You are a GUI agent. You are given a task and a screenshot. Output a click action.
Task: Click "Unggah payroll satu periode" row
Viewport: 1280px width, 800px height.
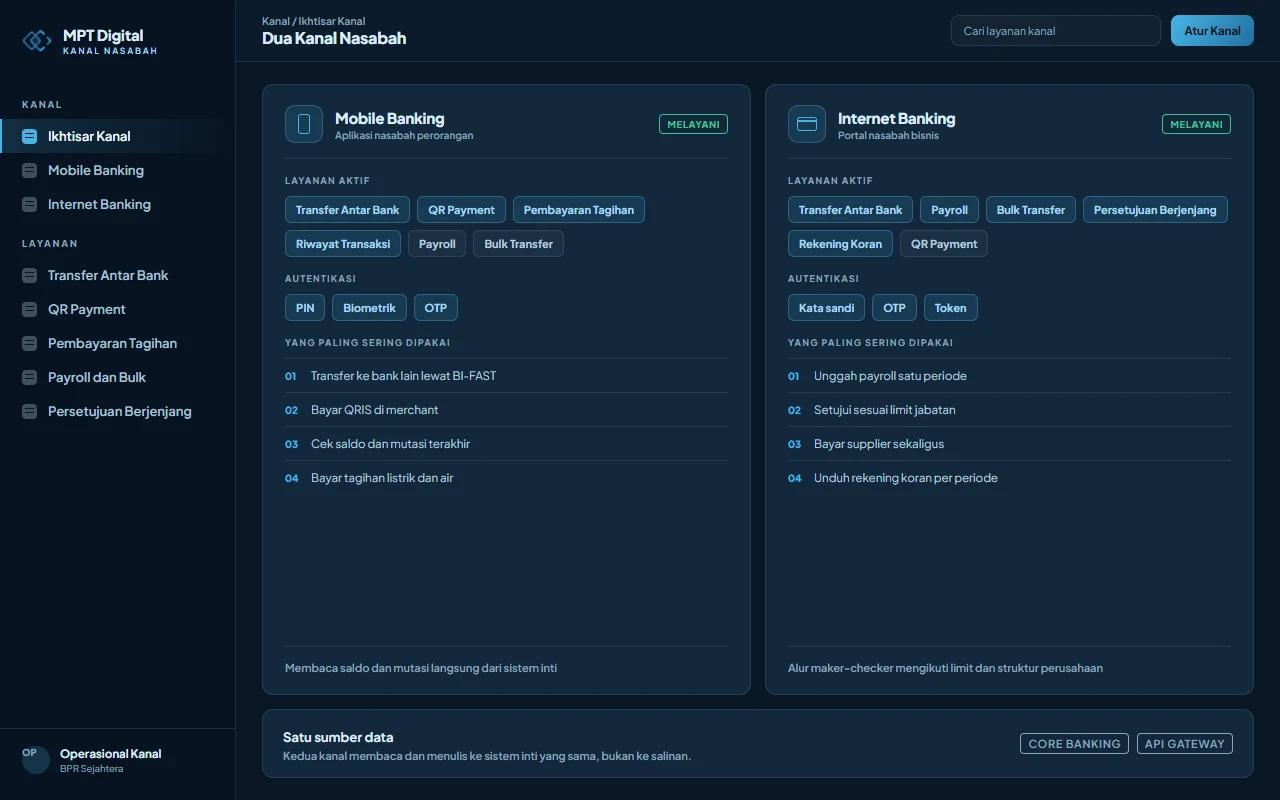1009,376
